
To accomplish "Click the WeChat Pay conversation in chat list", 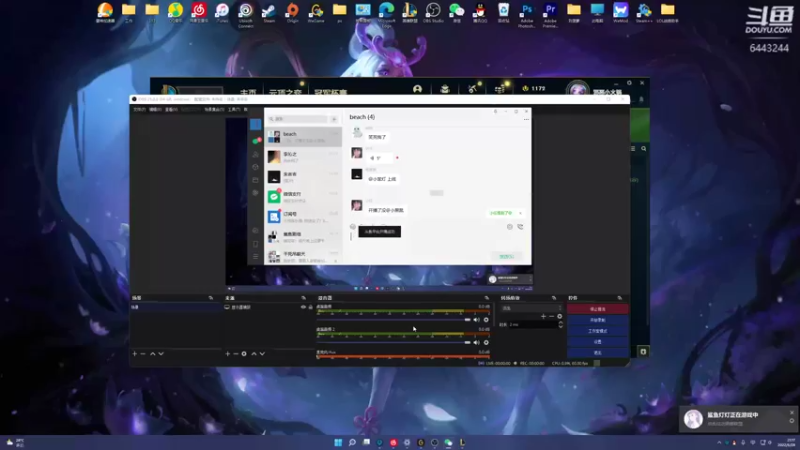I will [x=303, y=196].
